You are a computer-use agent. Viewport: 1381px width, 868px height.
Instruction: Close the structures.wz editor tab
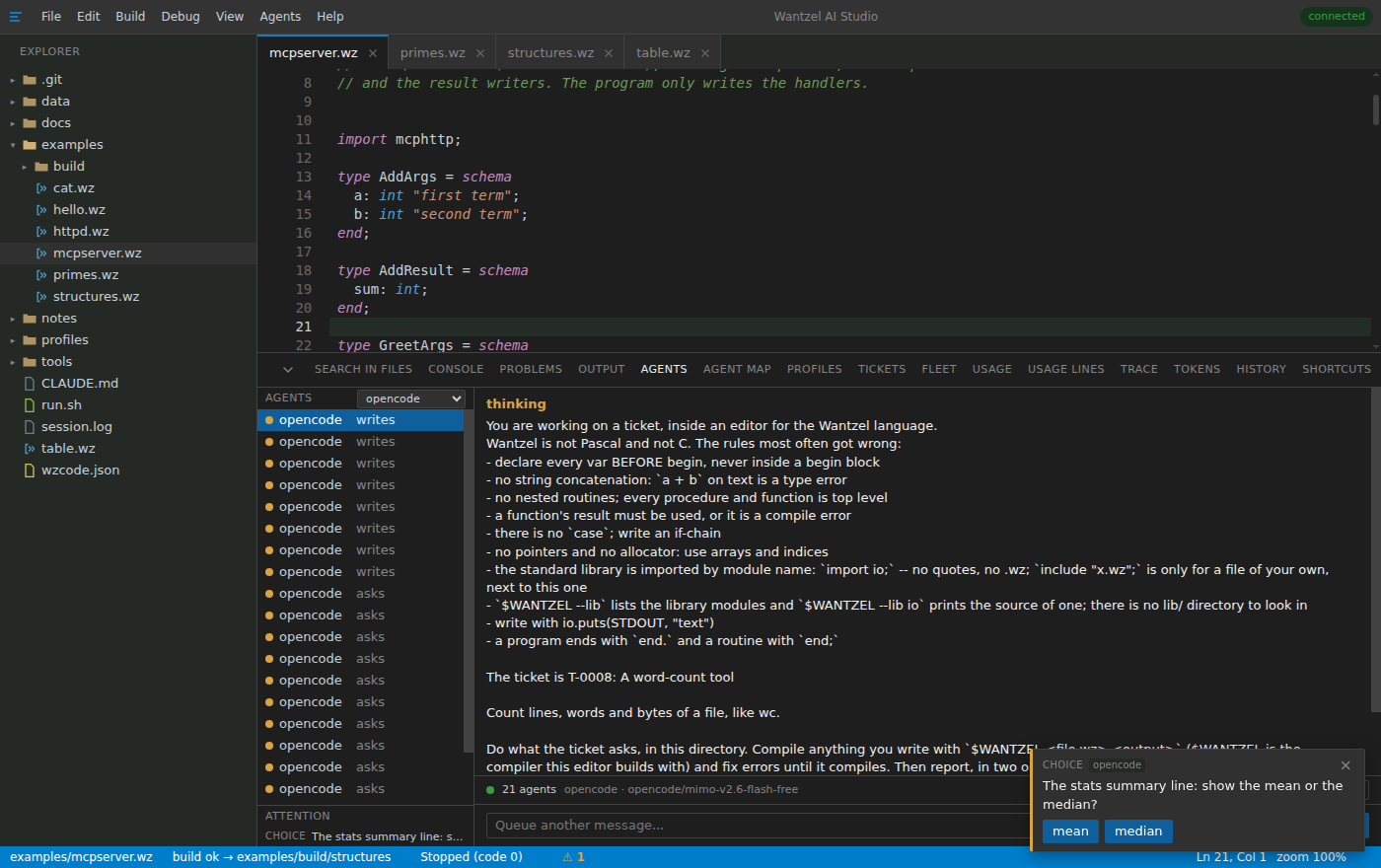point(609,53)
